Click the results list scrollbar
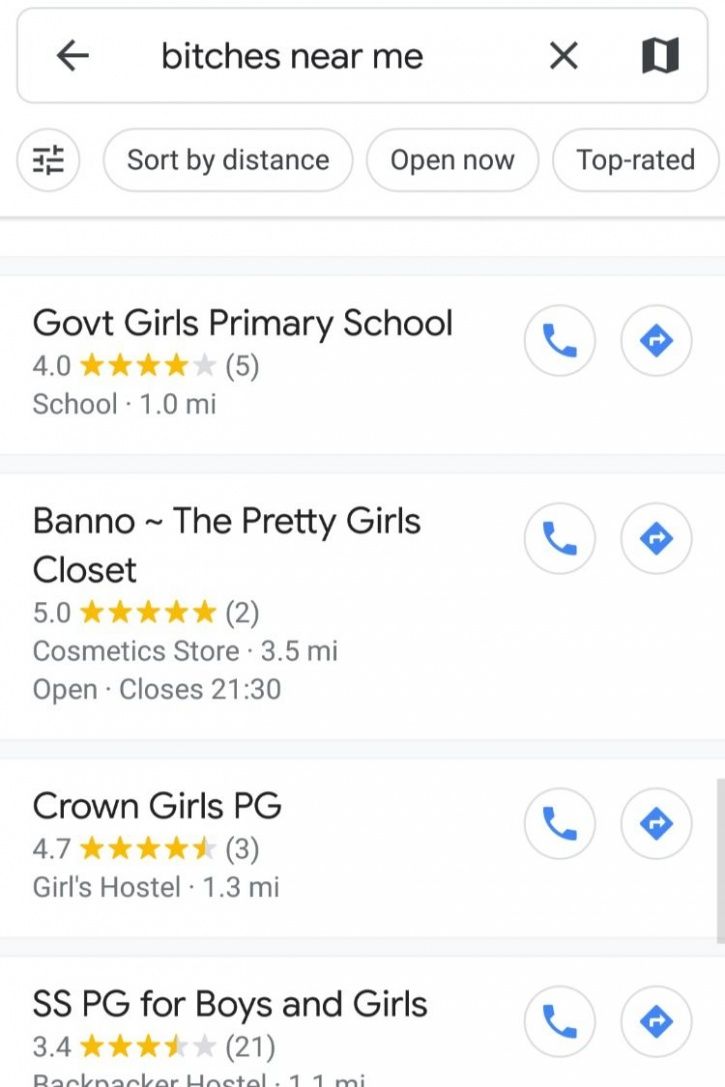Viewport: 725px width, 1087px height. click(x=721, y=860)
